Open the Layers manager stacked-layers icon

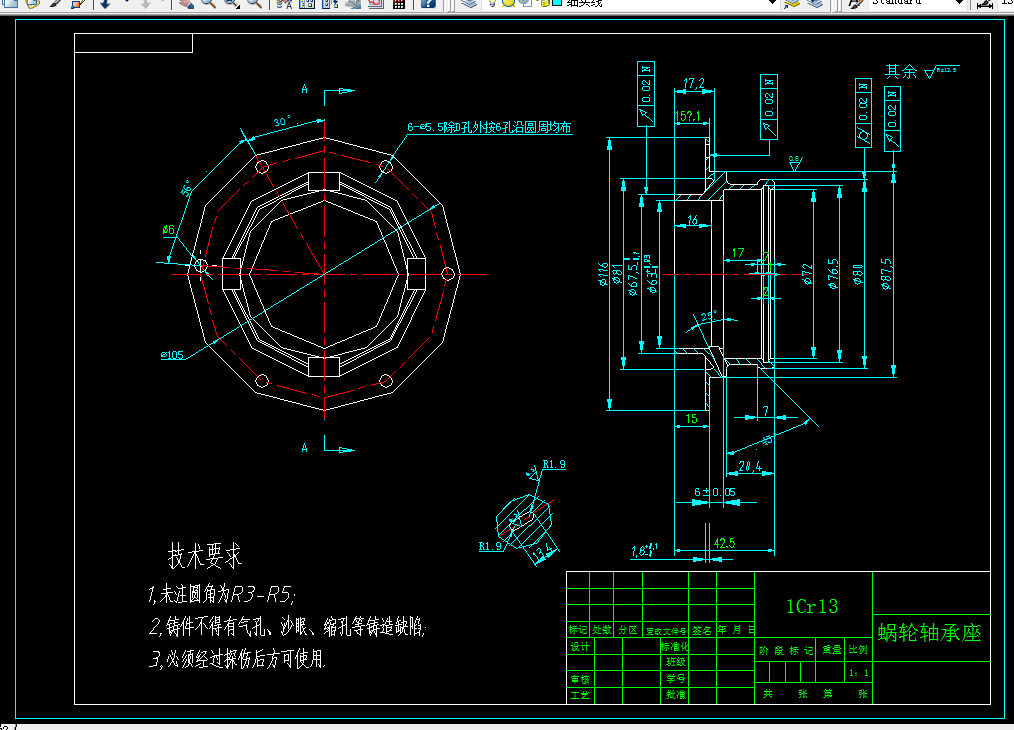click(469, 6)
